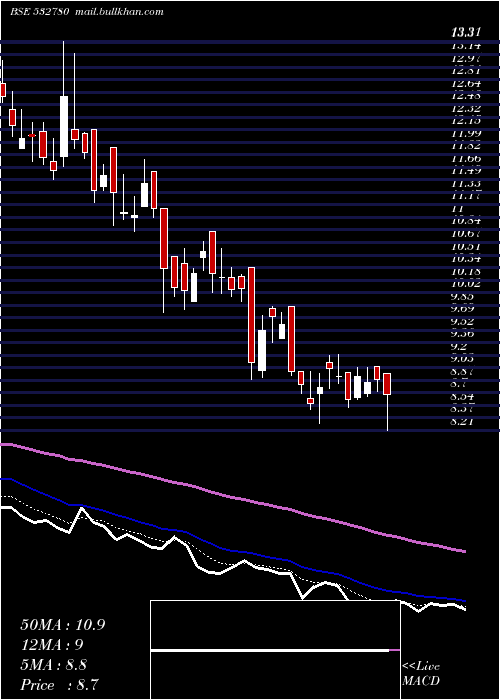Click the price axis label 8.21
This screenshot has width=500, height=700.
pyautogui.click(x=463, y=421)
